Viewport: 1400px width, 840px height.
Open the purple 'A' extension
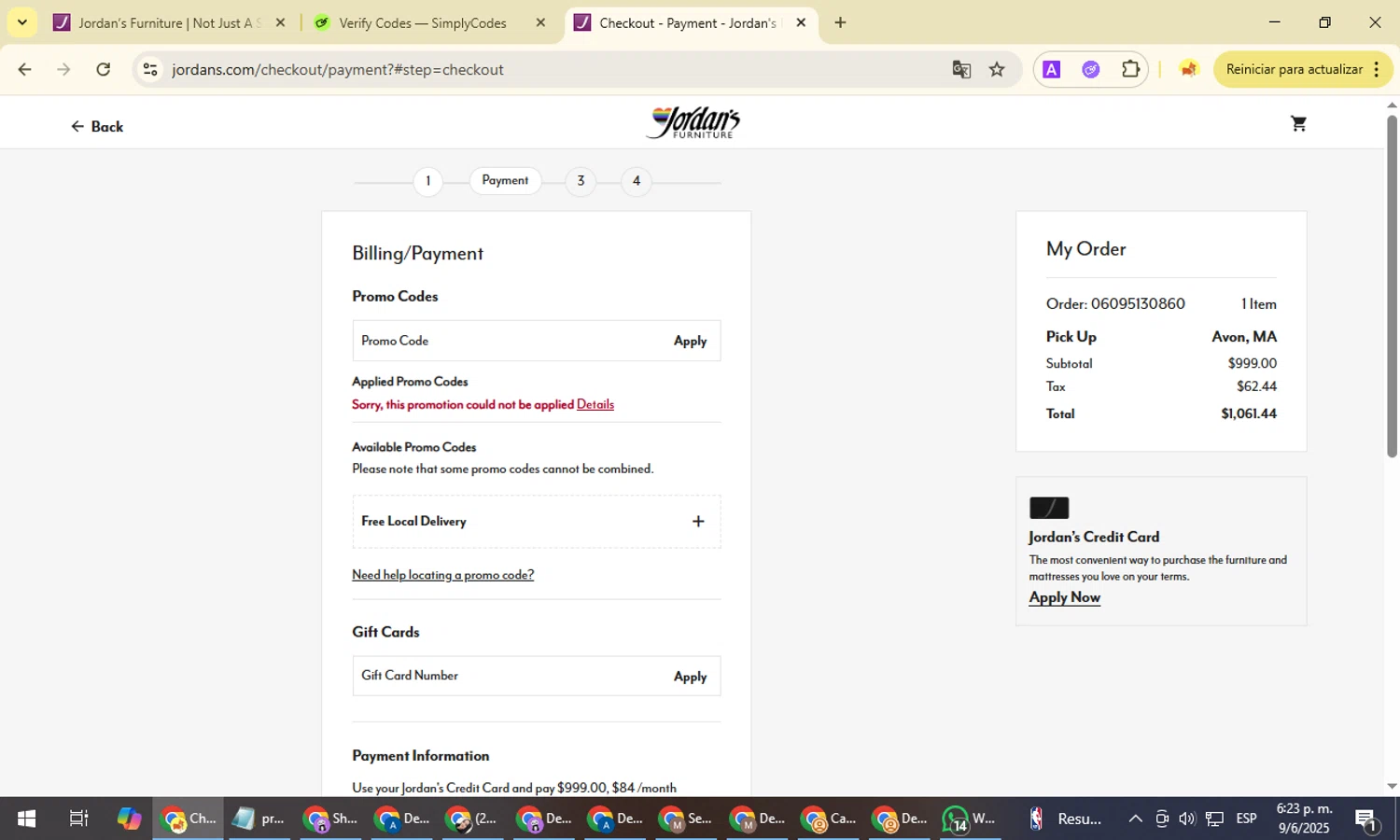point(1051,69)
